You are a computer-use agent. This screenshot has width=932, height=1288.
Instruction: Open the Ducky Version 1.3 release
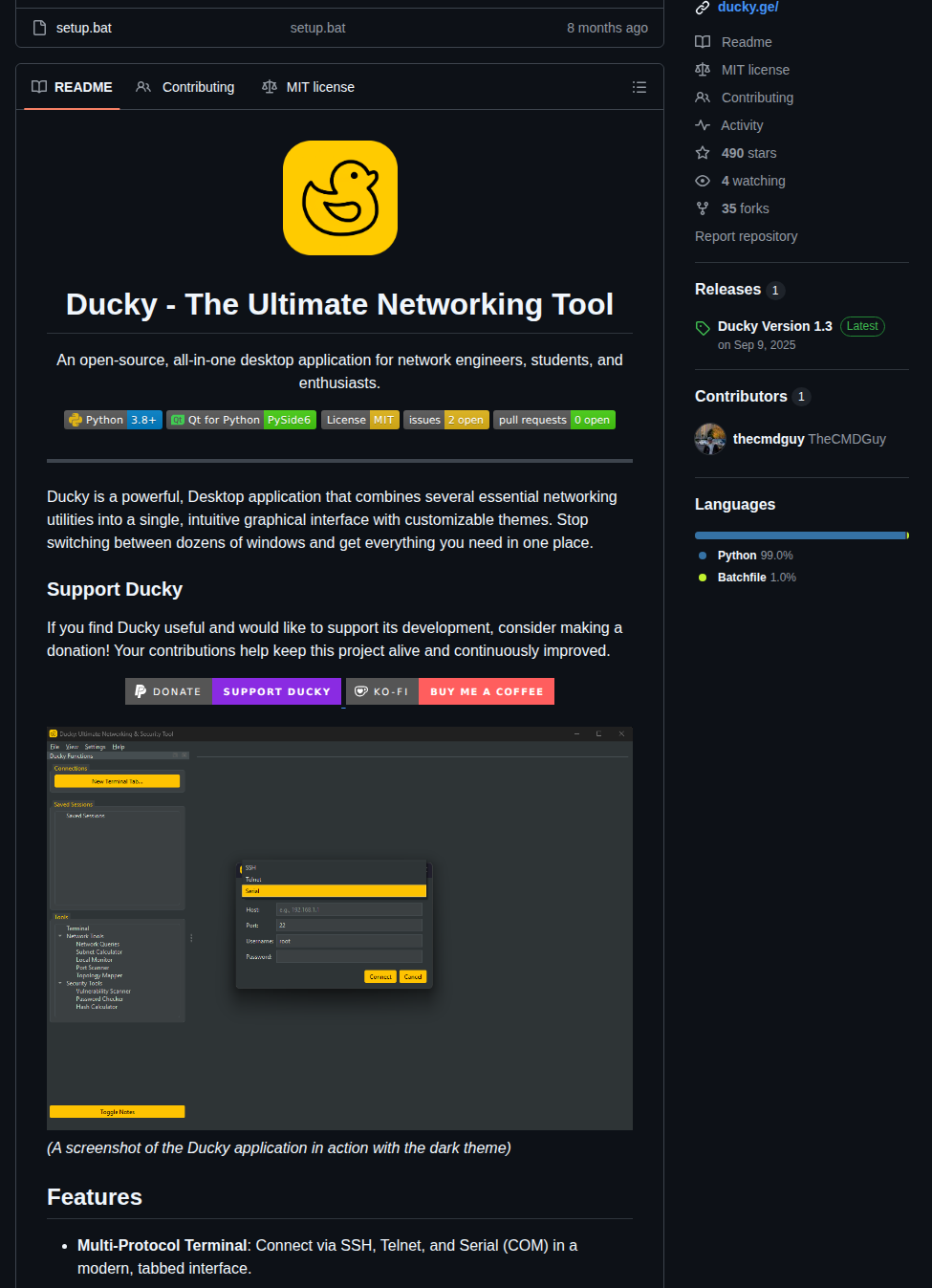pos(775,326)
